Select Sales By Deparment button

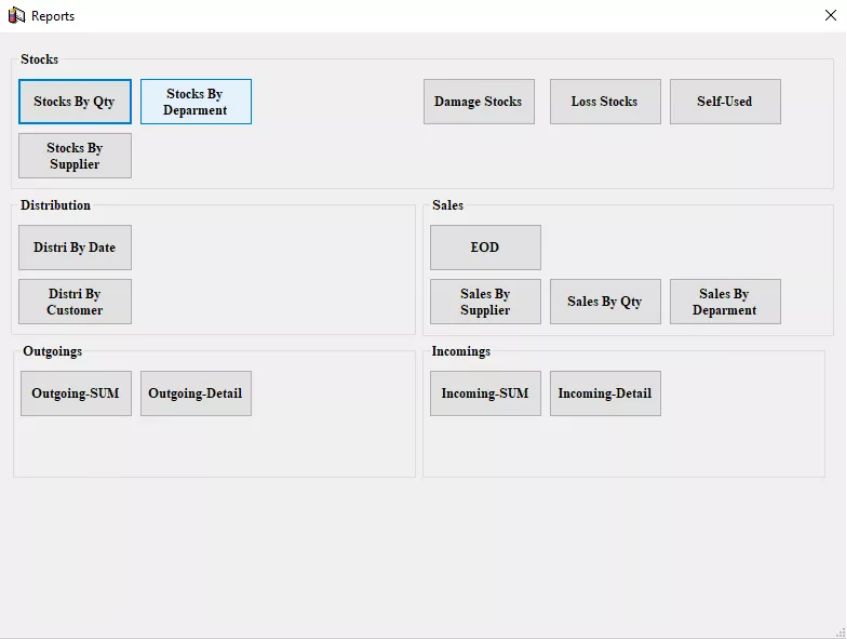click(725, 302)
